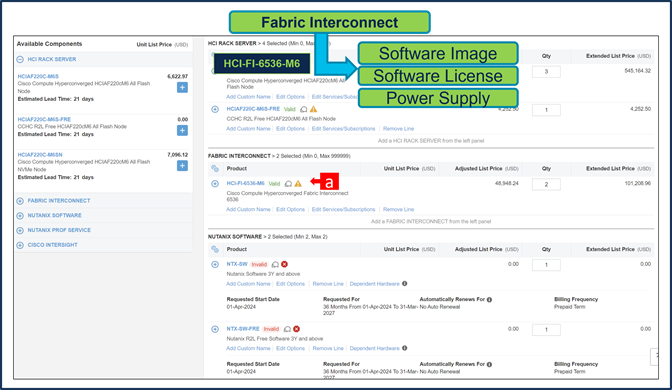
Task: Expand NUTANIX PROF SERVICE category
Action: (x=20, y=230)
